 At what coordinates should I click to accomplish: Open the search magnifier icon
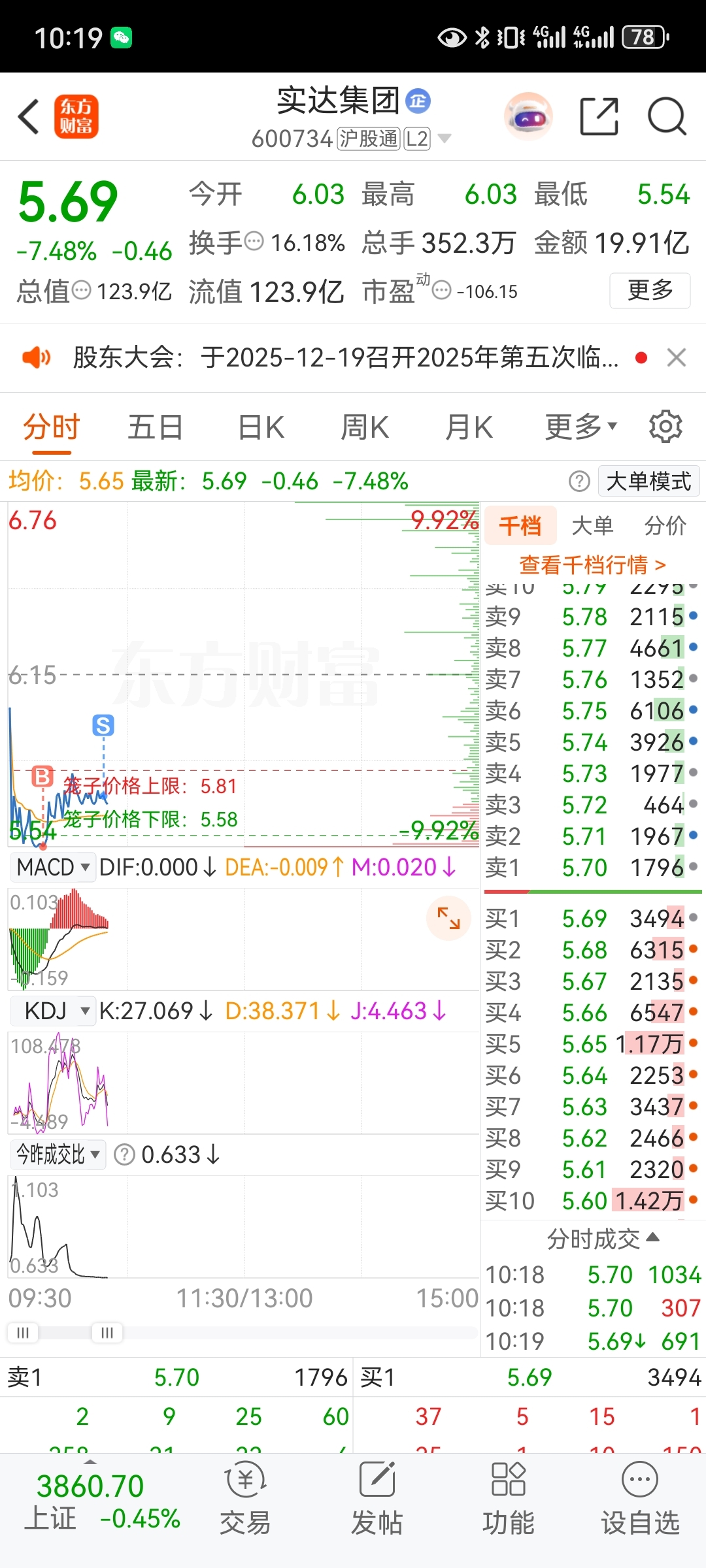click(x=667, y=116)
